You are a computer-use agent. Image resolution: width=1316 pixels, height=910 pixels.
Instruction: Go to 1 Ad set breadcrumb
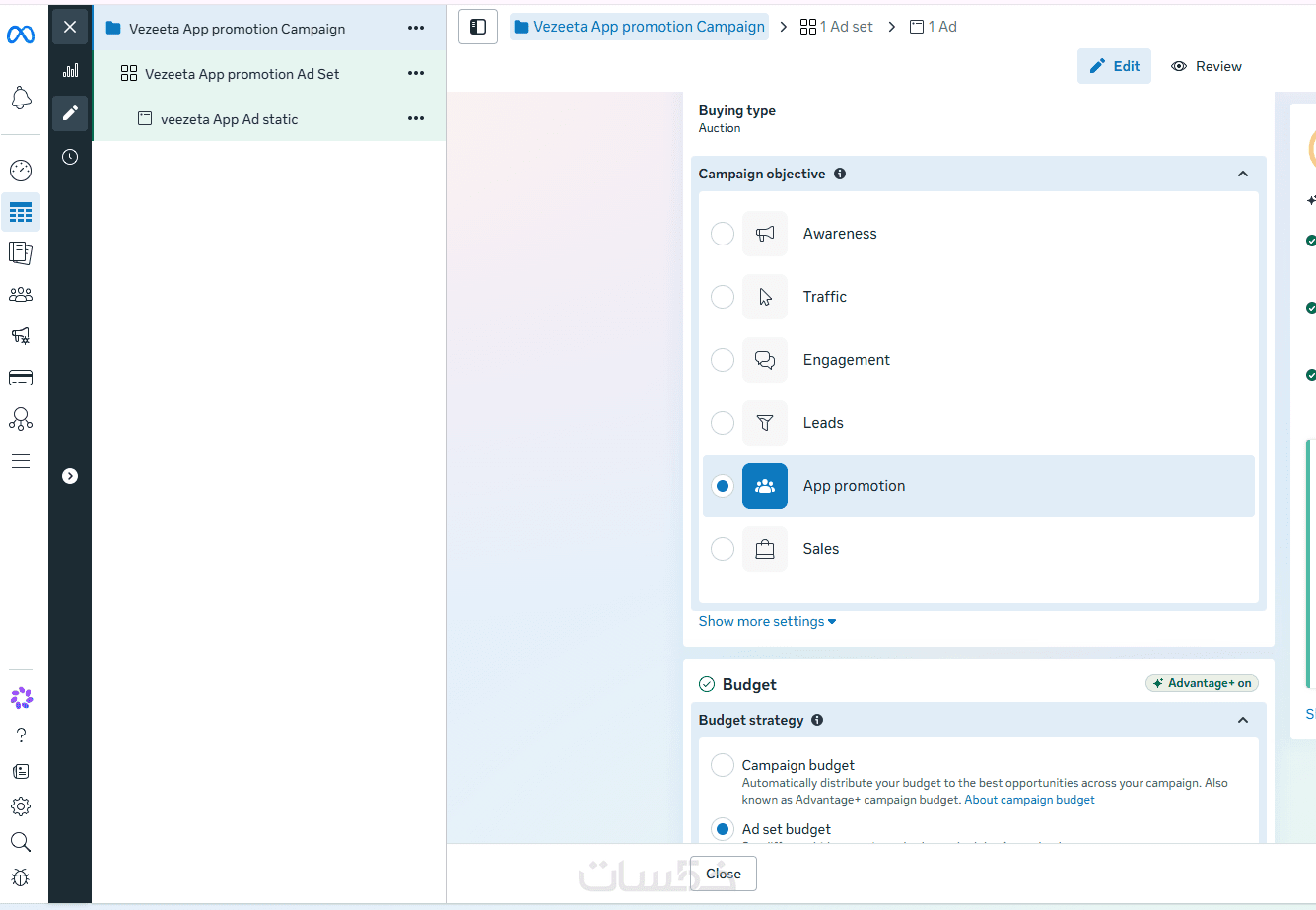pyautogui.click(x=836, y=27)
